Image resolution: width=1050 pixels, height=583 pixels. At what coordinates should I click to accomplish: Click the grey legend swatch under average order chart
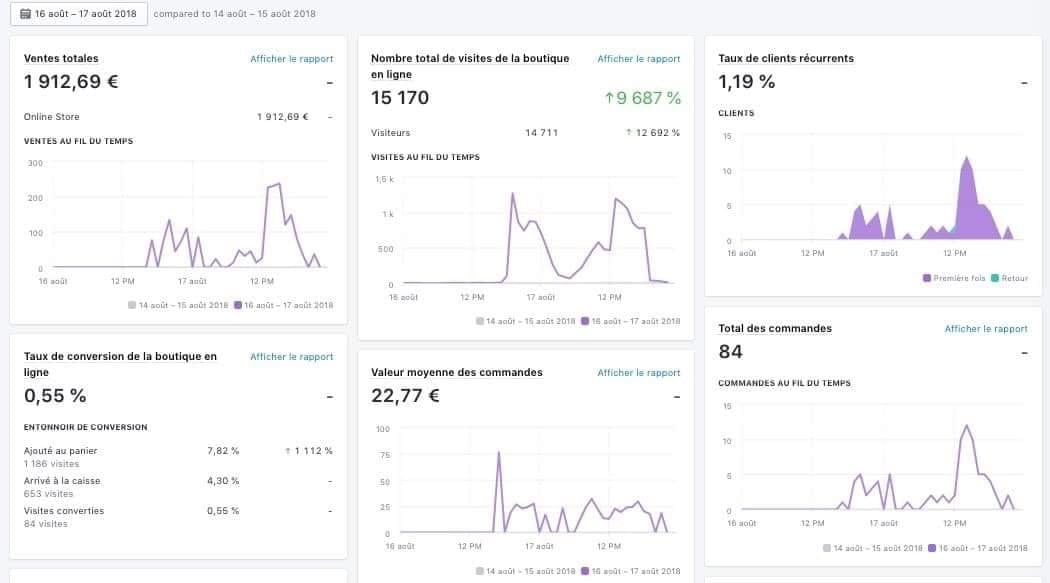point(479,572)
